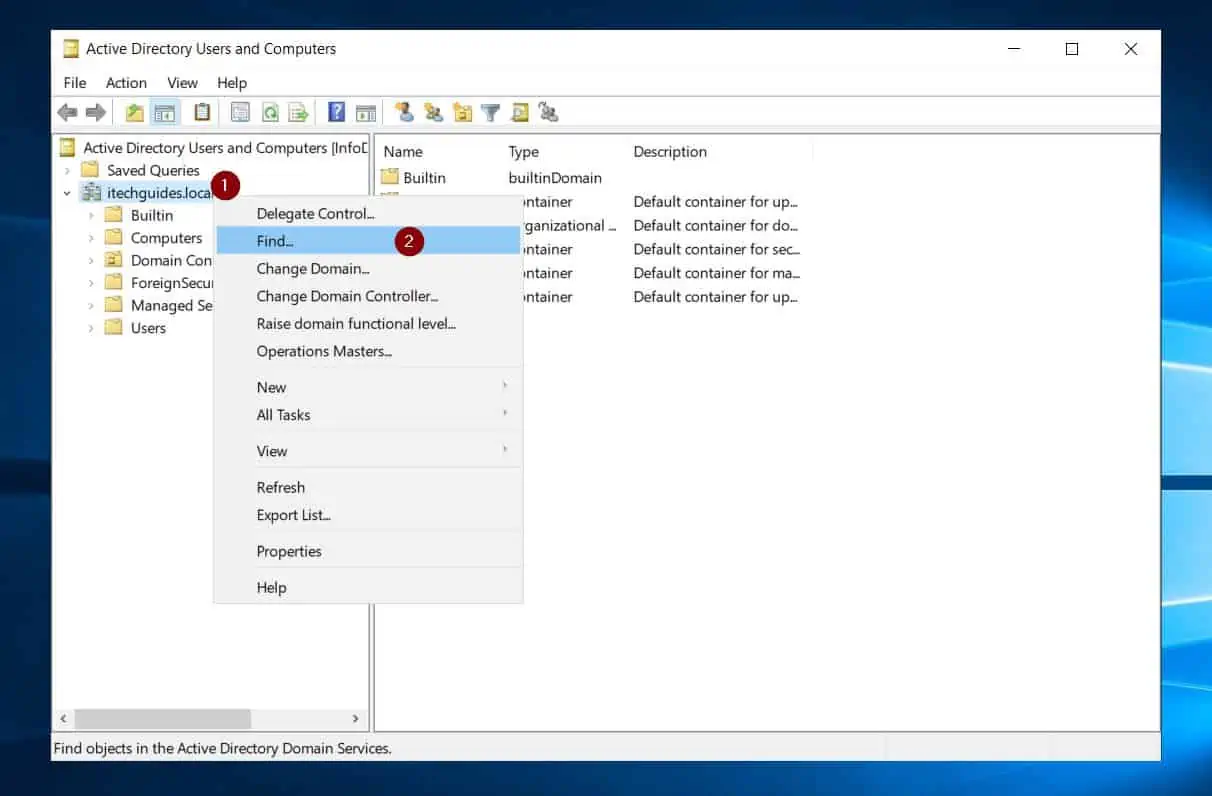Screen dimensions: 1212x796
Task: Open the Action menu
Action: (126, 83)
